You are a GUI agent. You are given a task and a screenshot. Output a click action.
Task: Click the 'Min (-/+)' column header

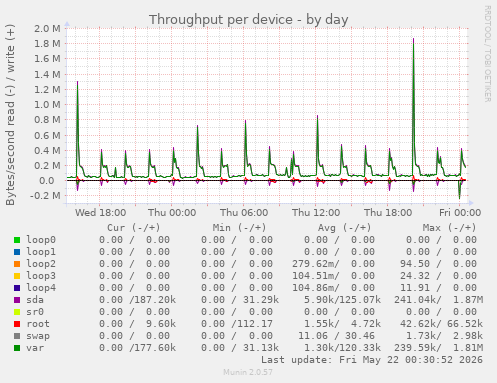pyautogui.click(x=240, y=228)
